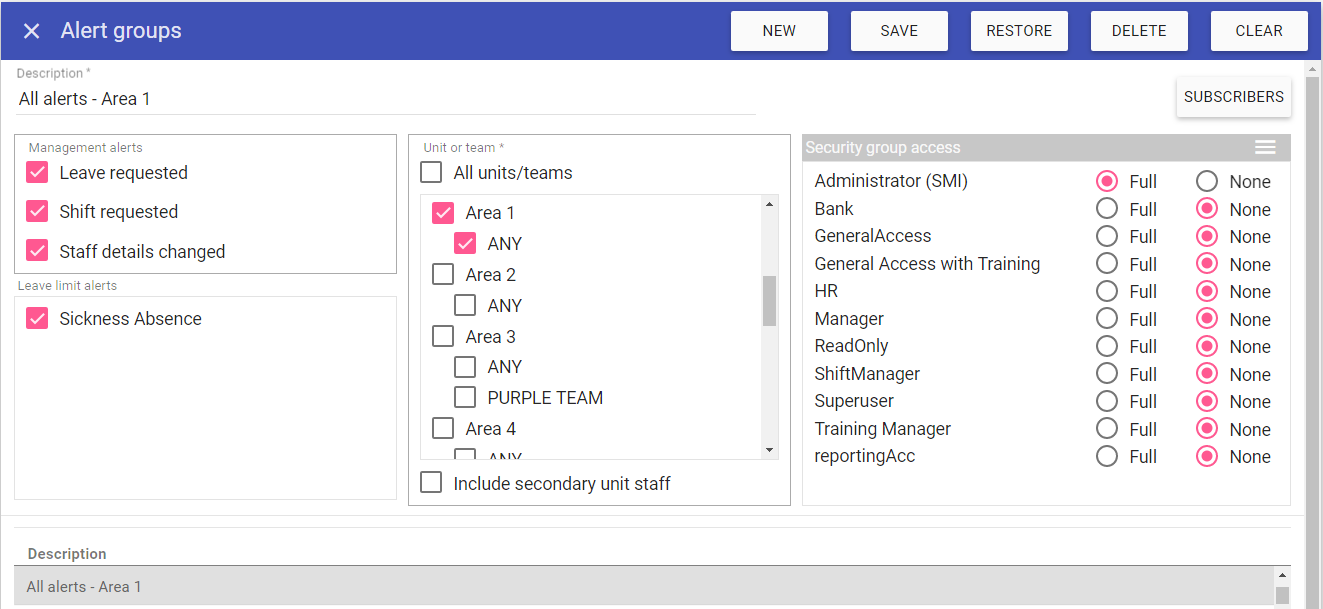This screenshot has width=1323, height=609.
Task: Select the Area 2 tree checkbox
Action: coord(443,275)
